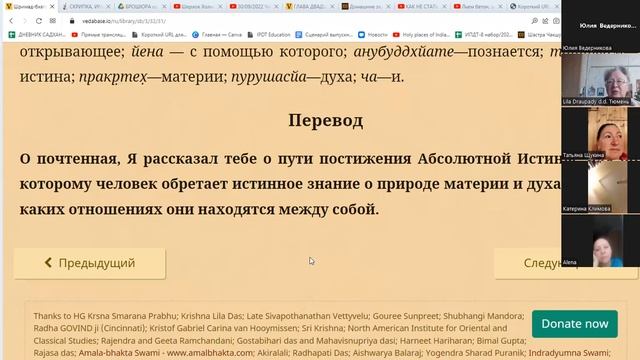Reload the vedabase page
640x360 pixels.
click(x=39, y=21)
